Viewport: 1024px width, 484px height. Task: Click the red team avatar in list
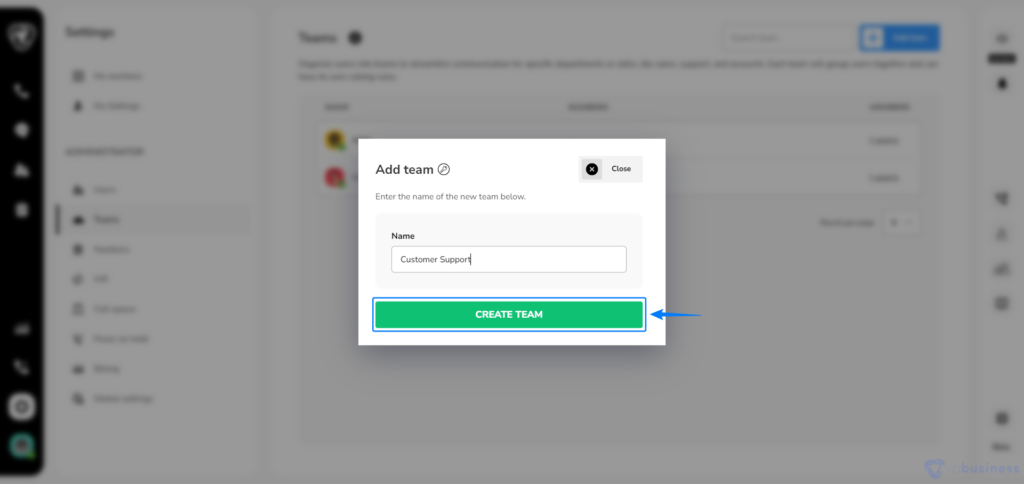tap(335, 176)
